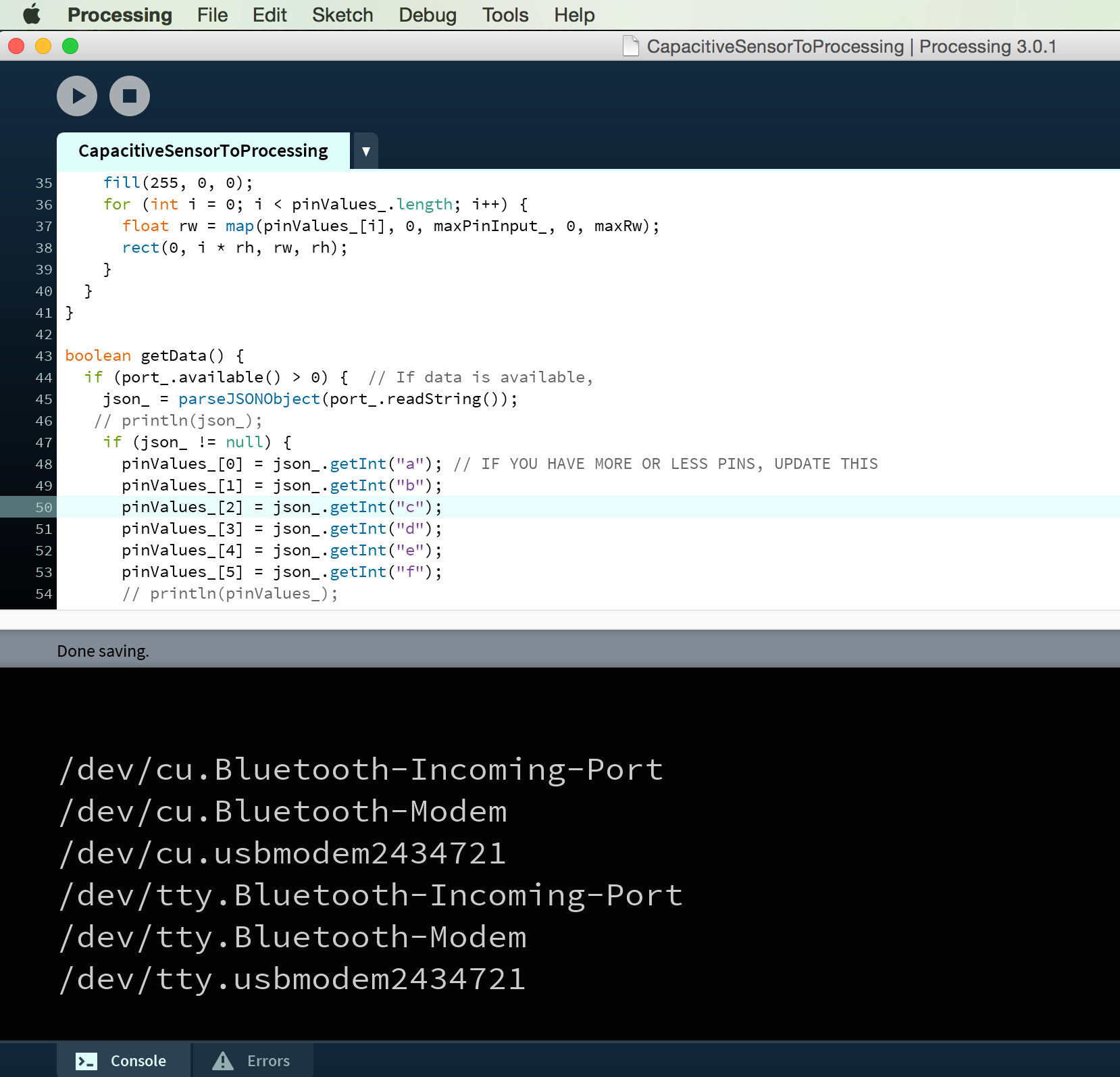Viewport: 1120px width, 1077px height.
Task: Click the 'boolean getData() {' code line
Action: (x=155, y=355)
